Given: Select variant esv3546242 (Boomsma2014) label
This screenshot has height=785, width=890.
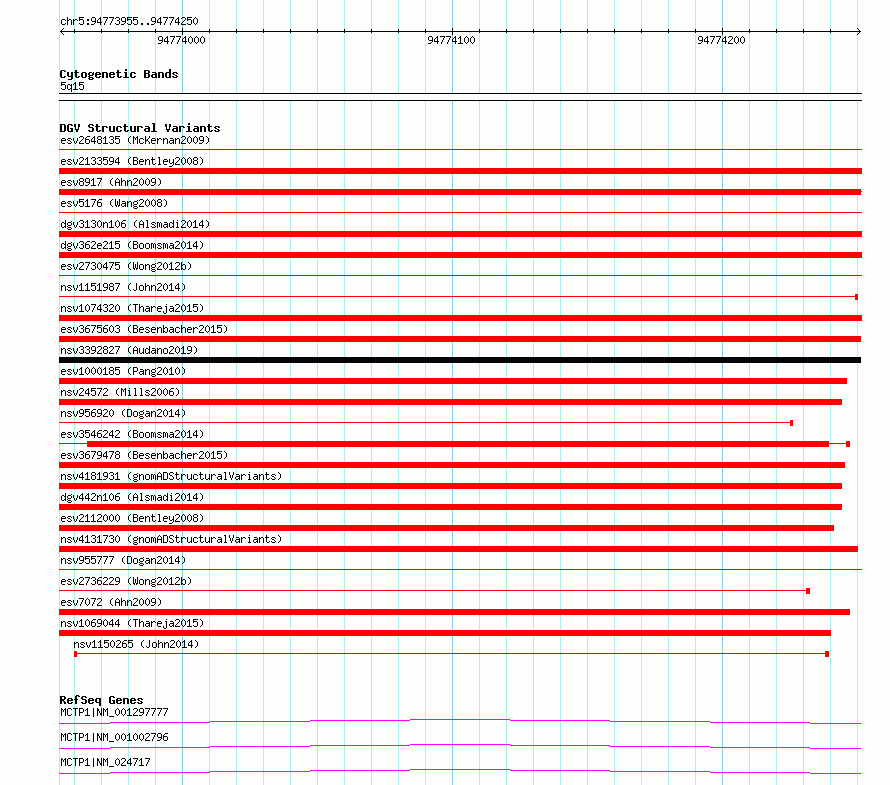Looking at the screenshot, I should tap(132, 434).
